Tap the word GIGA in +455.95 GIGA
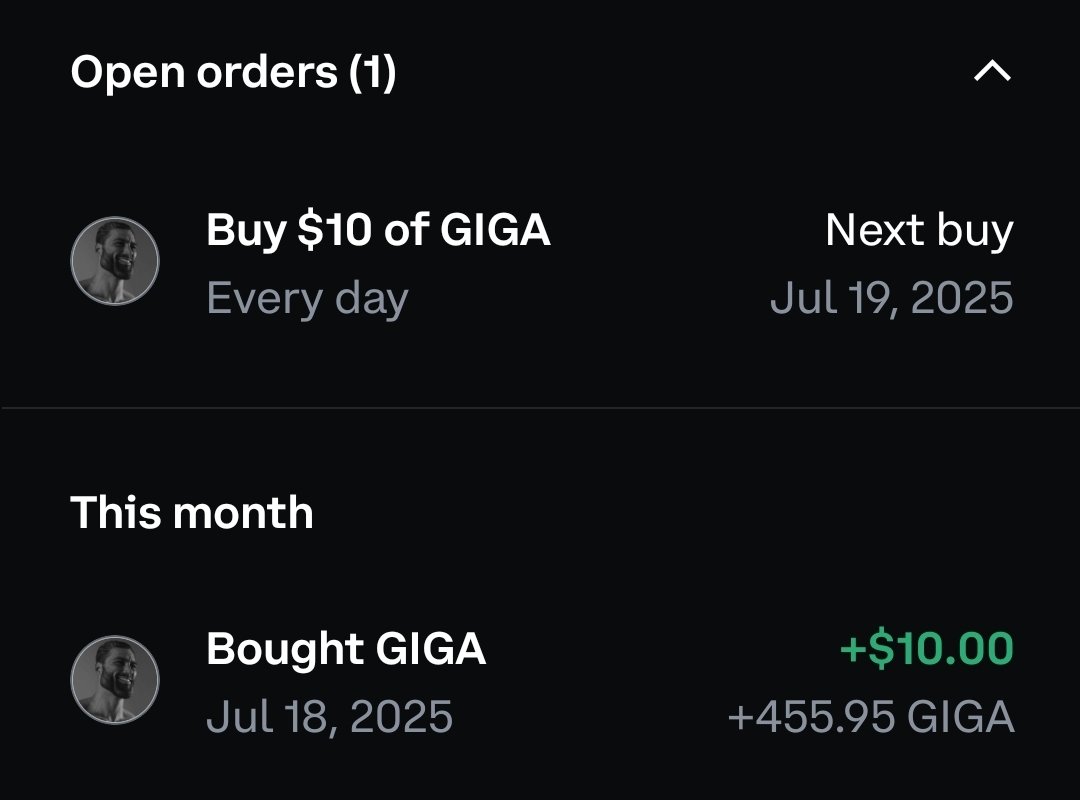The width and height of the screenshot is (1080, 800). (961, 717)
